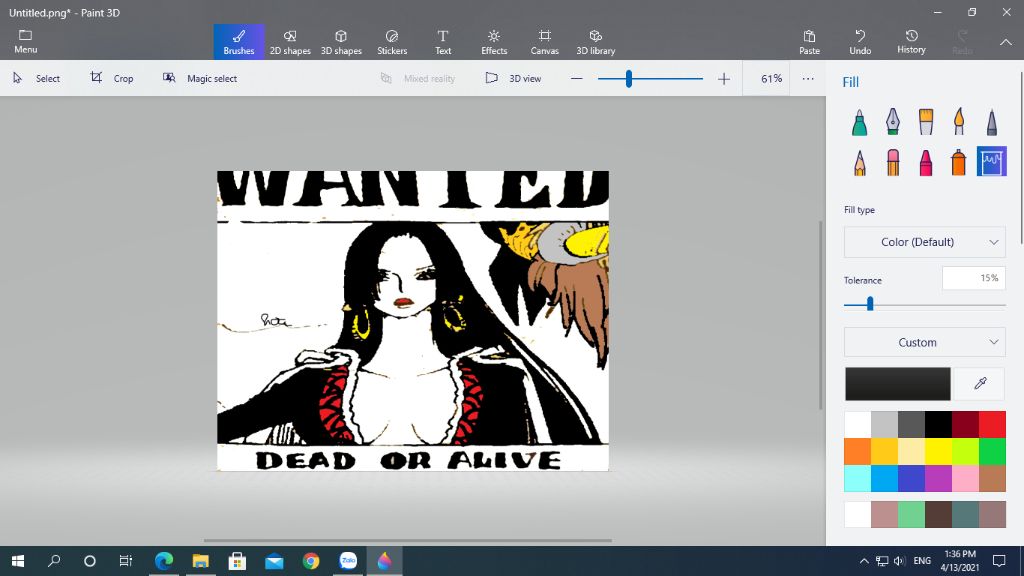Open the History panel

coord(911,42)
